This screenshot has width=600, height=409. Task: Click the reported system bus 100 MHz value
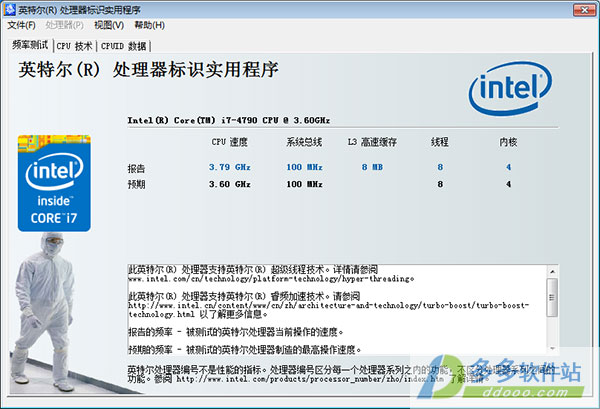point(305,167)
